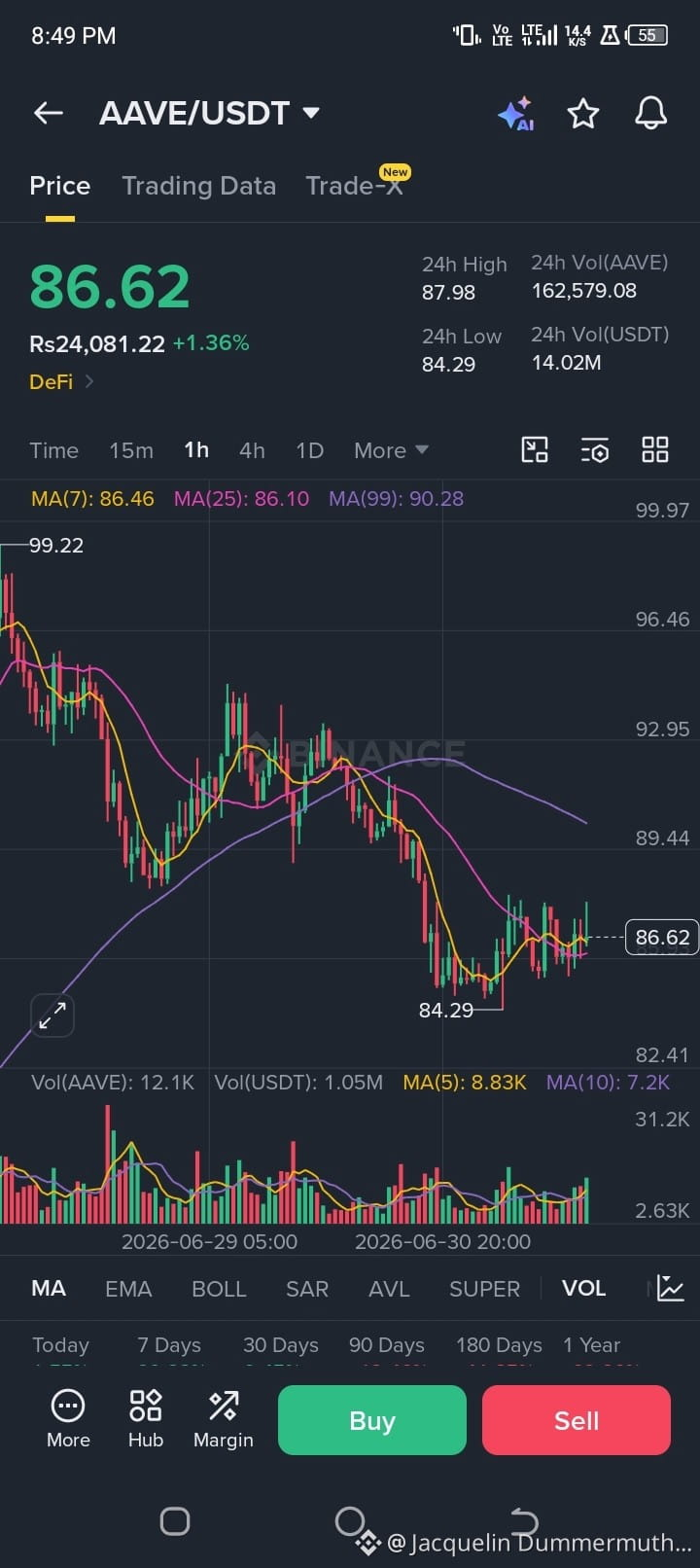Tap the MA(7): 86.46 legend
Viewport: 700px width, 1568px height.
(x=92, y=499)
